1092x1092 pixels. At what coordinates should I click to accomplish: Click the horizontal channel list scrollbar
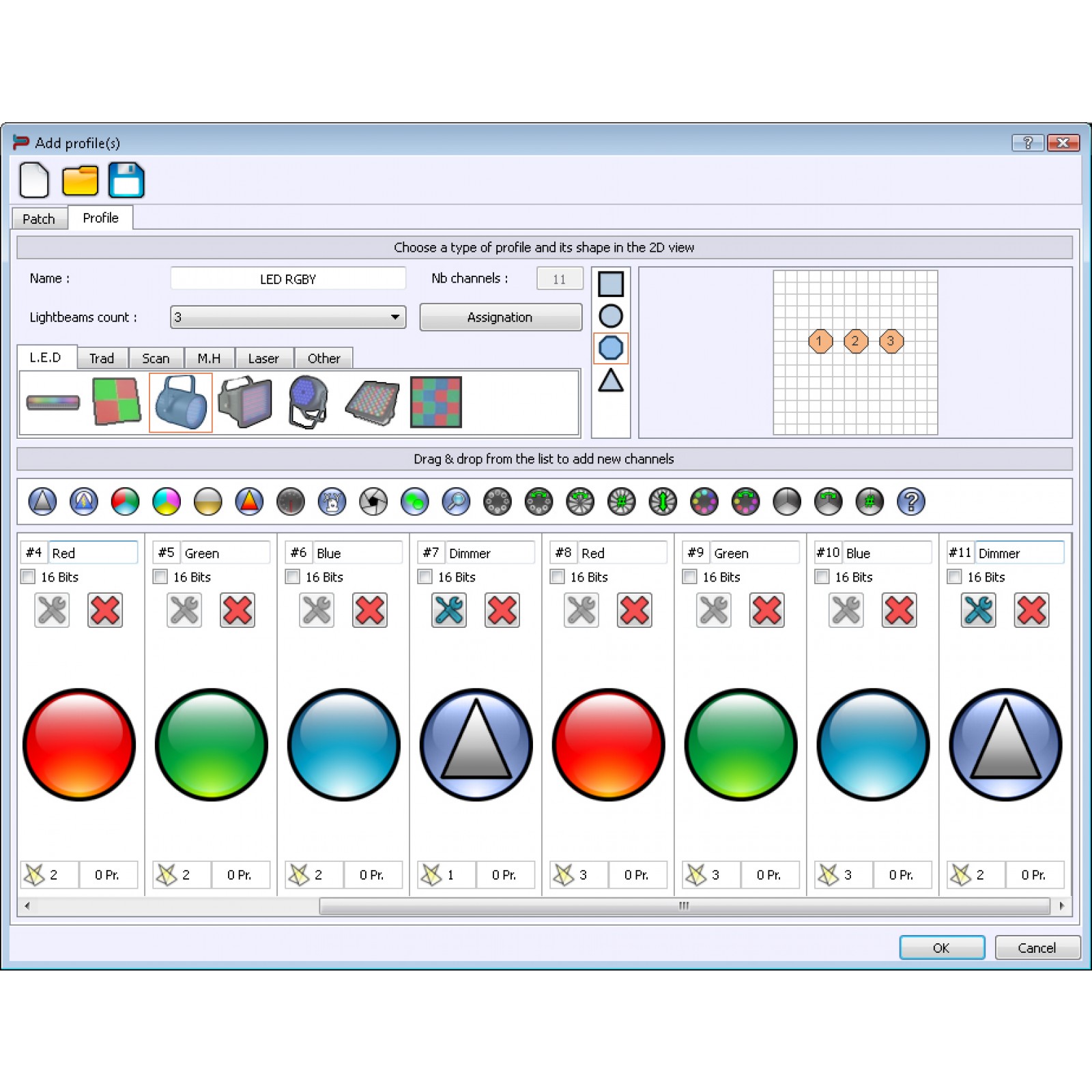click(x=684, y=906)
